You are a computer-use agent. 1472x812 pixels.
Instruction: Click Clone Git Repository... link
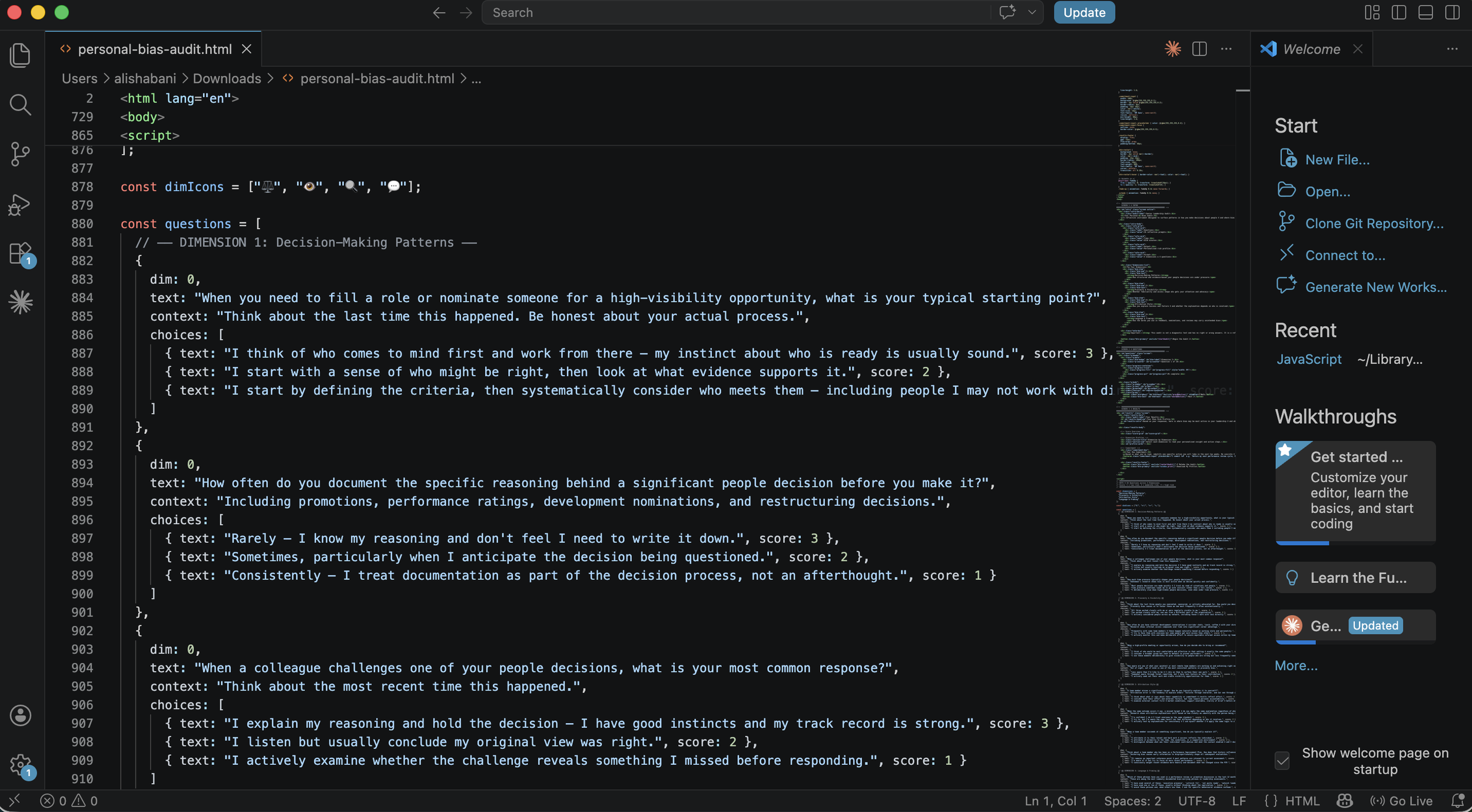[x=1374, y=223]
